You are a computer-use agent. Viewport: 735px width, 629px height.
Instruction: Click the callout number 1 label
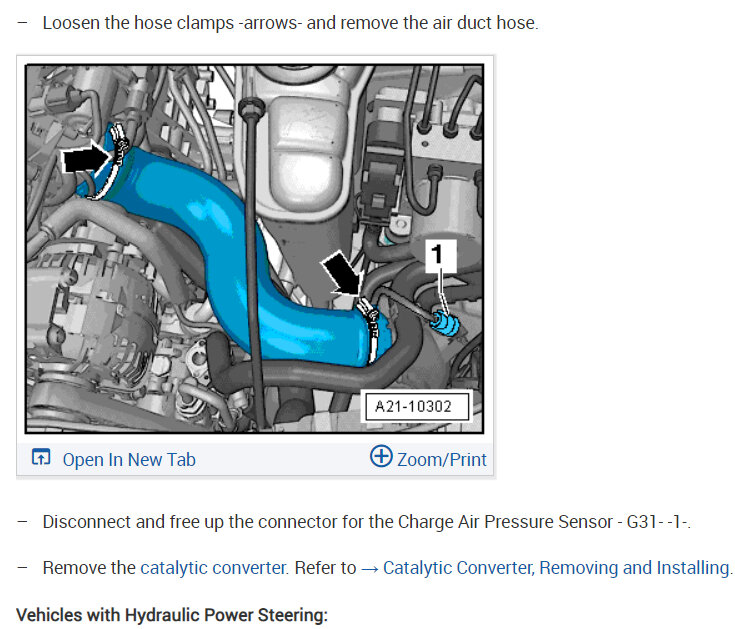pos(435,255)
